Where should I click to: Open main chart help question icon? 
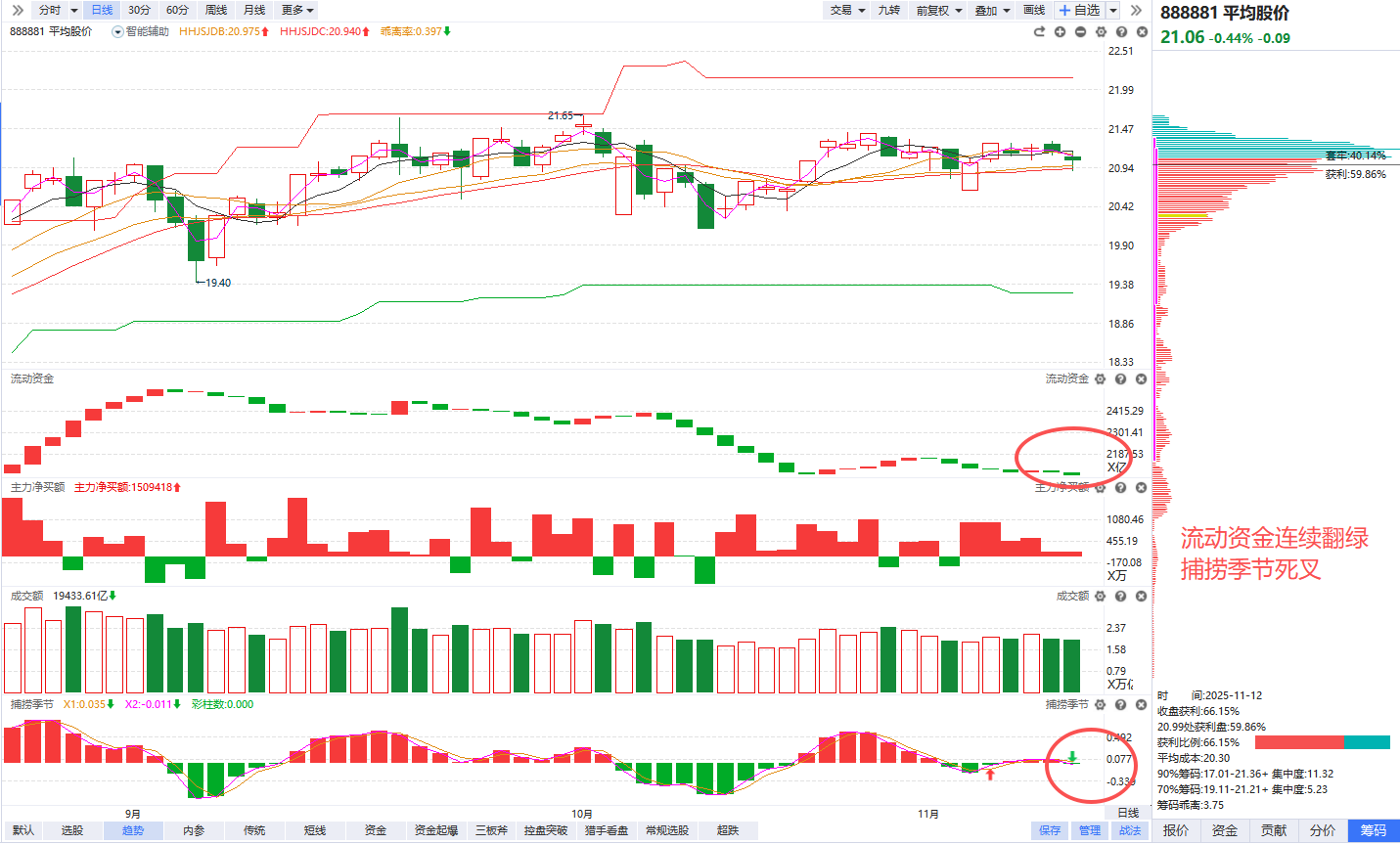pyautogui.click(x=1121, y=31)
